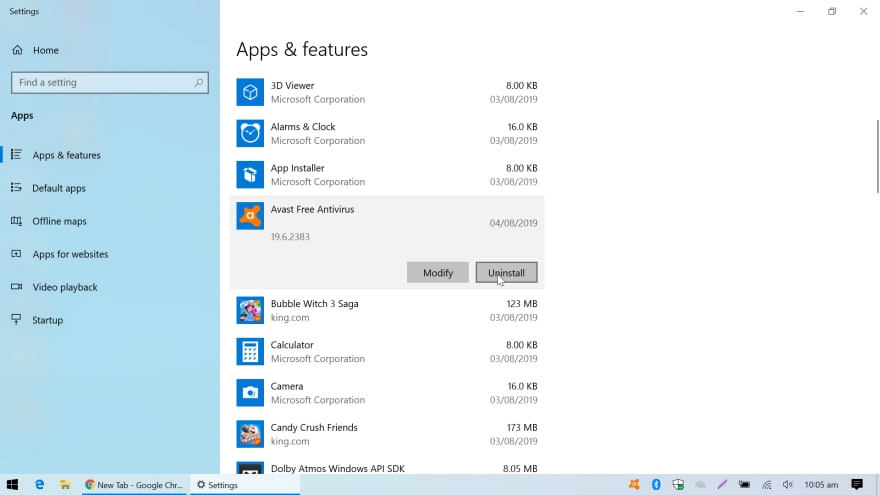Click the Bluetooth tray icon
The height and width of the screenshot is (495, 880).
656,484
